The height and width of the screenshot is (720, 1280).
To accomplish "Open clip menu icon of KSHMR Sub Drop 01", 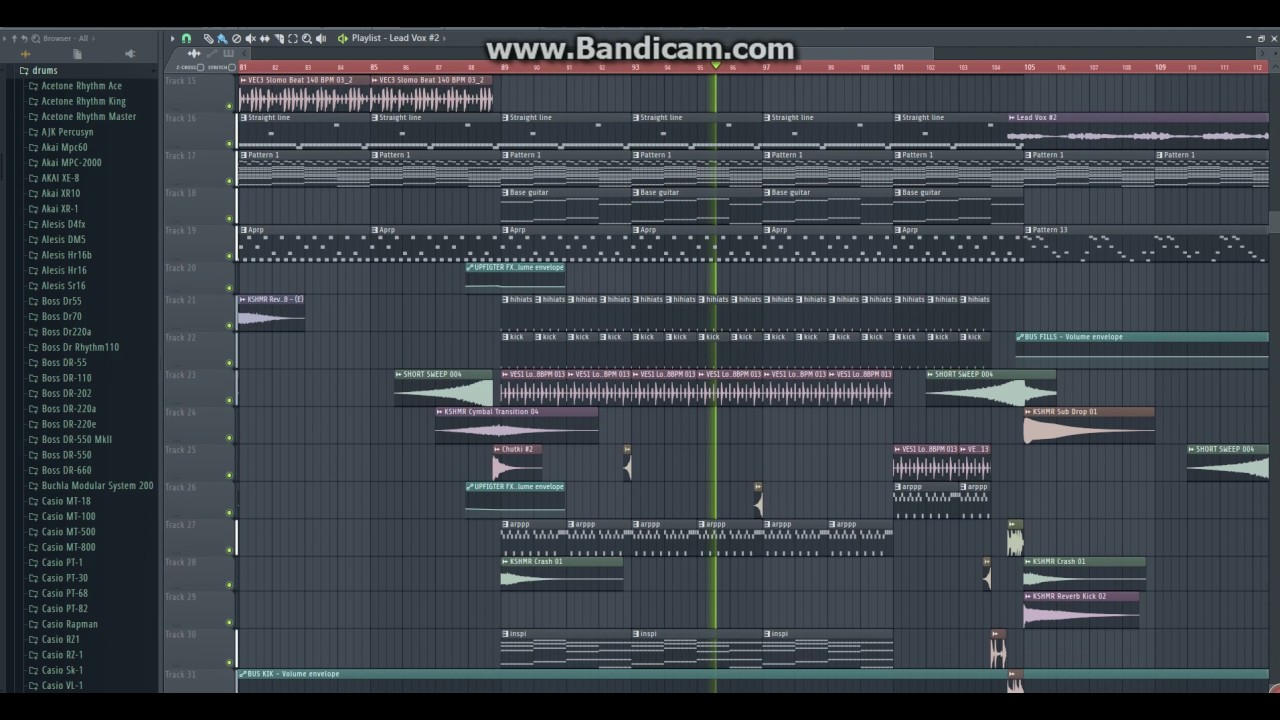I will tap(1028, 412).
